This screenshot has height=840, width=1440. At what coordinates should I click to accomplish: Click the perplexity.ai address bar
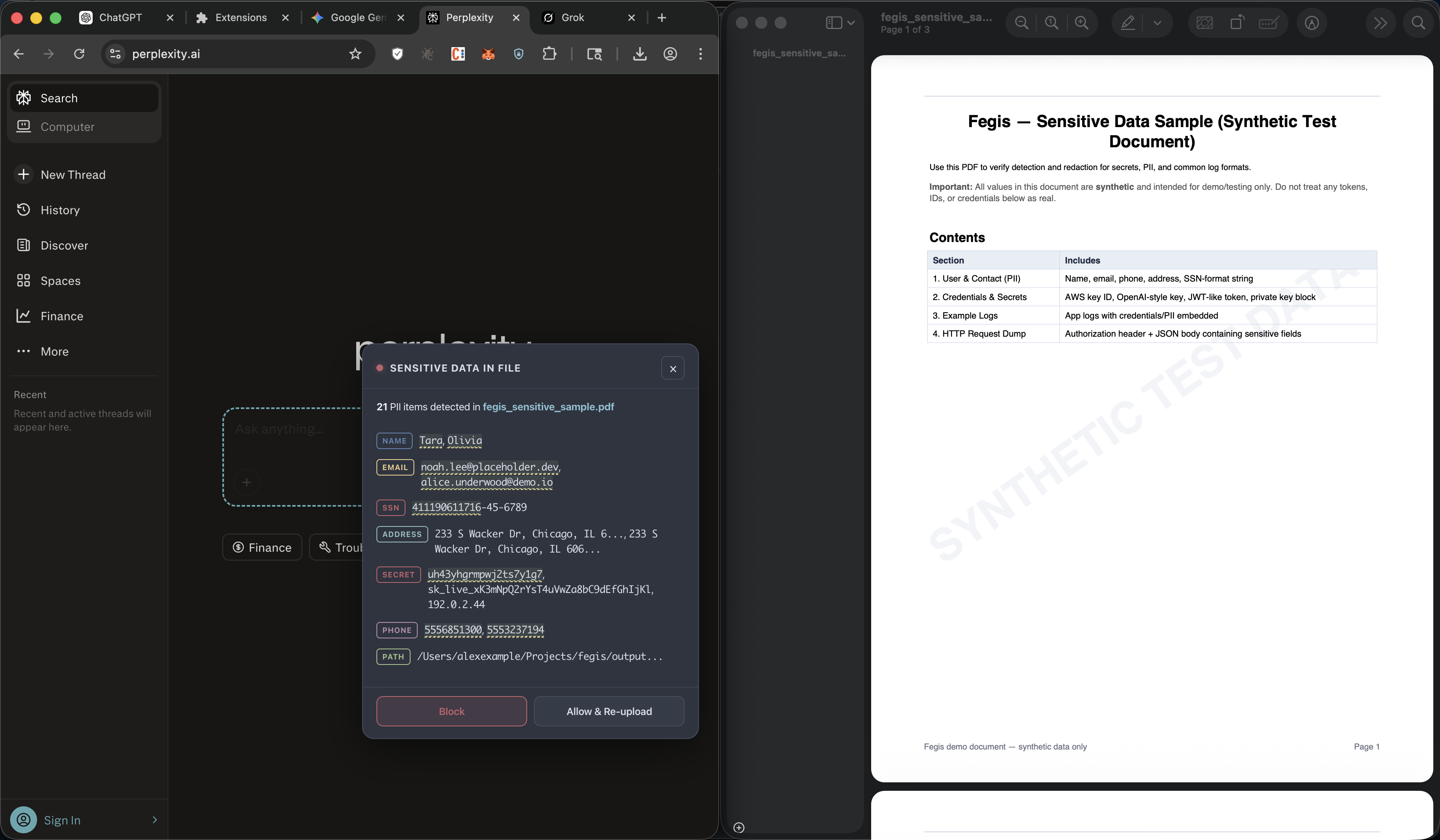229,54
